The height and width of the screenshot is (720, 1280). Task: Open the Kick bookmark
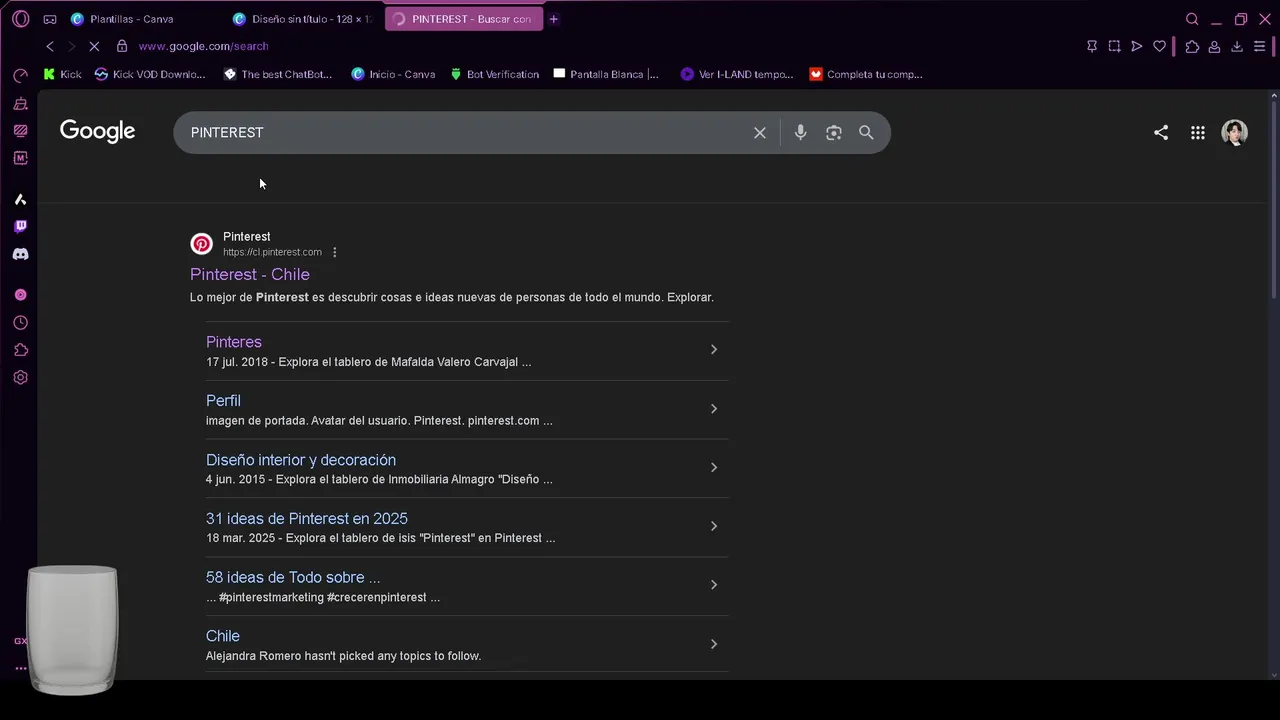point(63,74)
